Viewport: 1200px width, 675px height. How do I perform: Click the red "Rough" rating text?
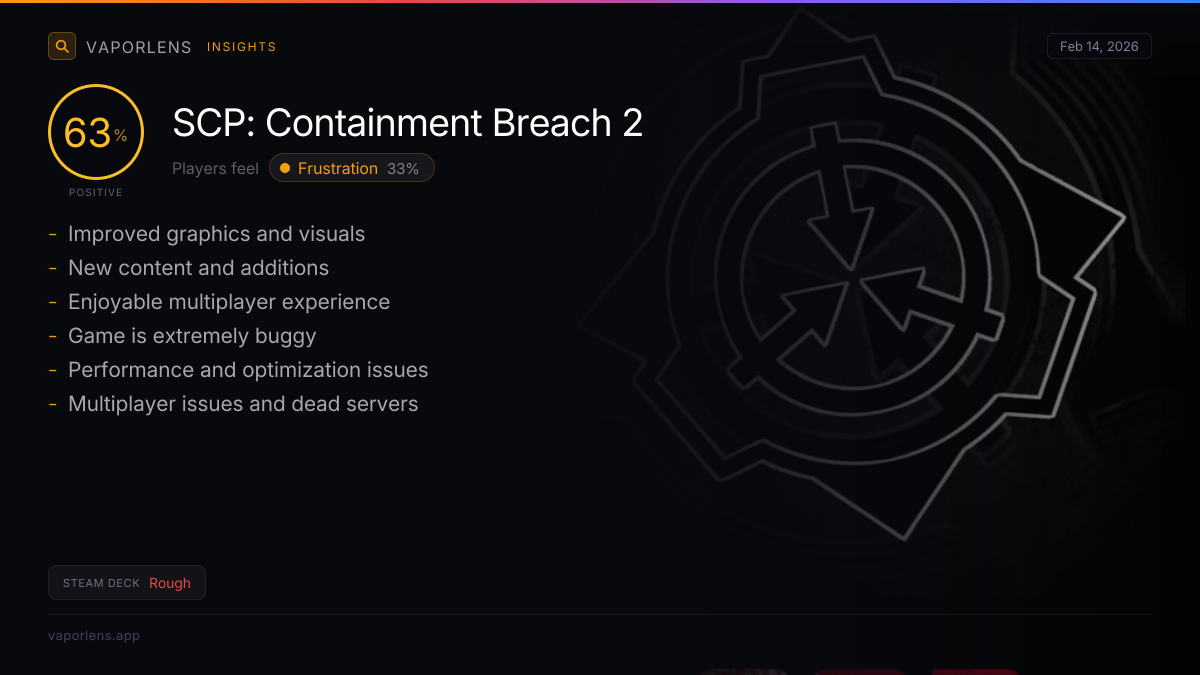170,583
